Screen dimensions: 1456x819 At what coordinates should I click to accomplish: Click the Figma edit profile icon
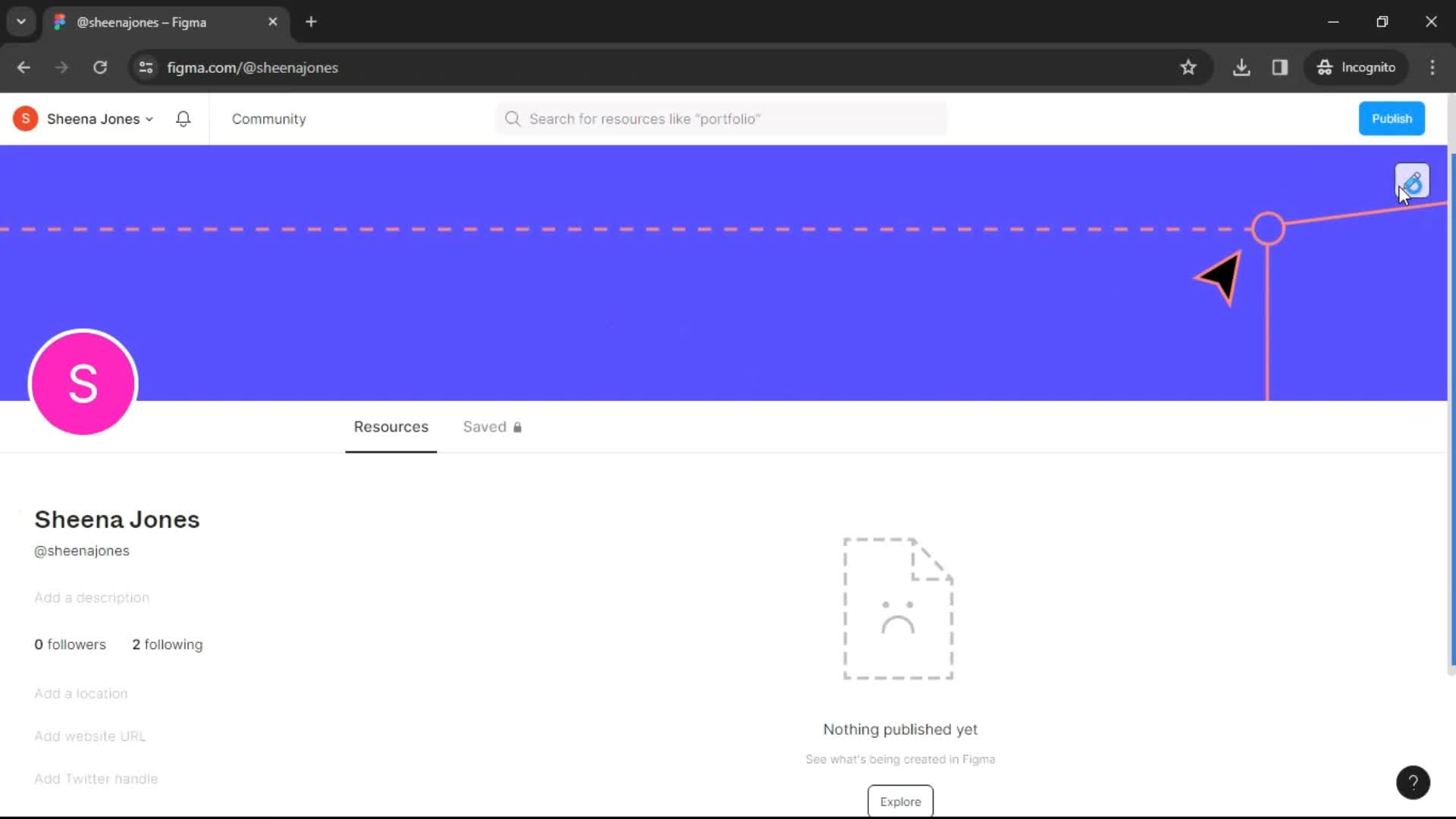tap(1413, 181)
